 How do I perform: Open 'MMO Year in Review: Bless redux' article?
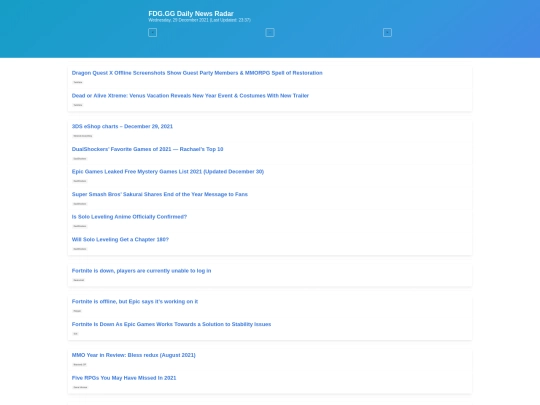click(x=134, y=355)
